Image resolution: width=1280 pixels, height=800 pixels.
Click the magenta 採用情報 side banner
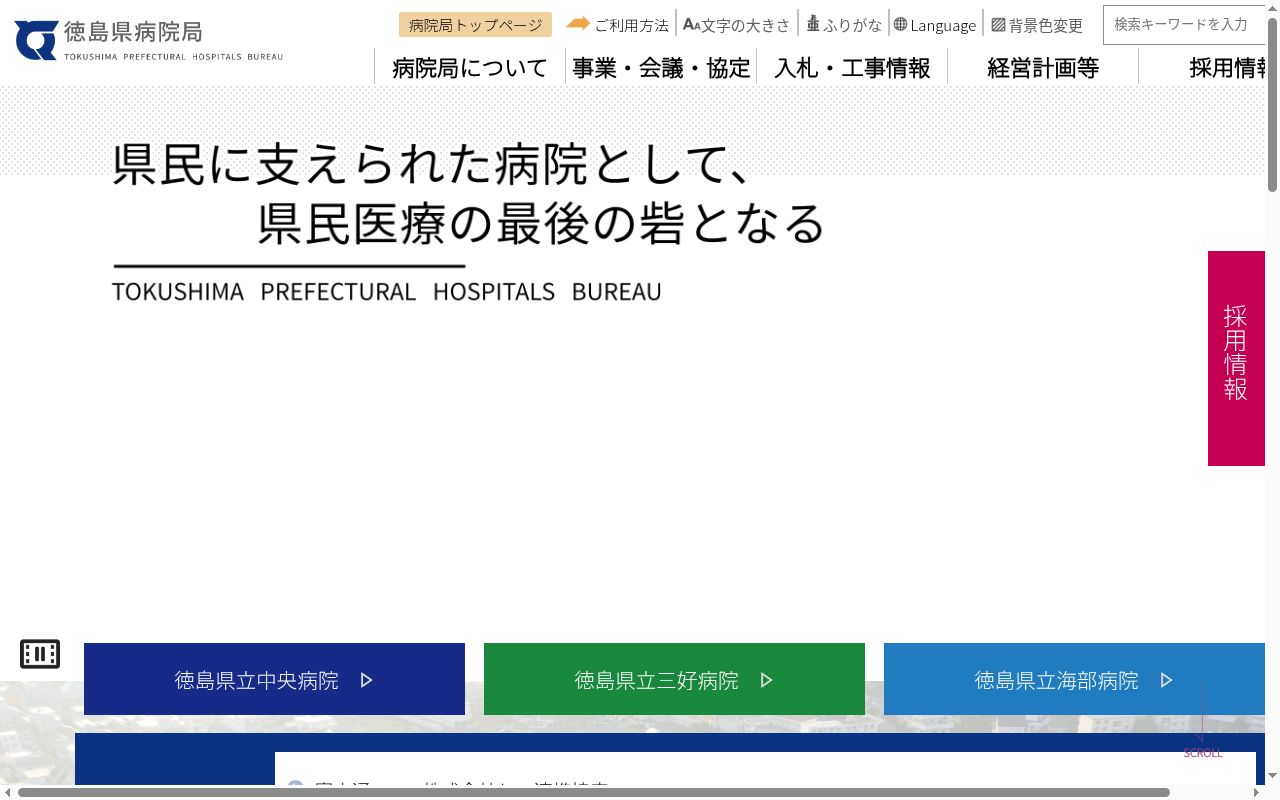[x=1236, y=358]
